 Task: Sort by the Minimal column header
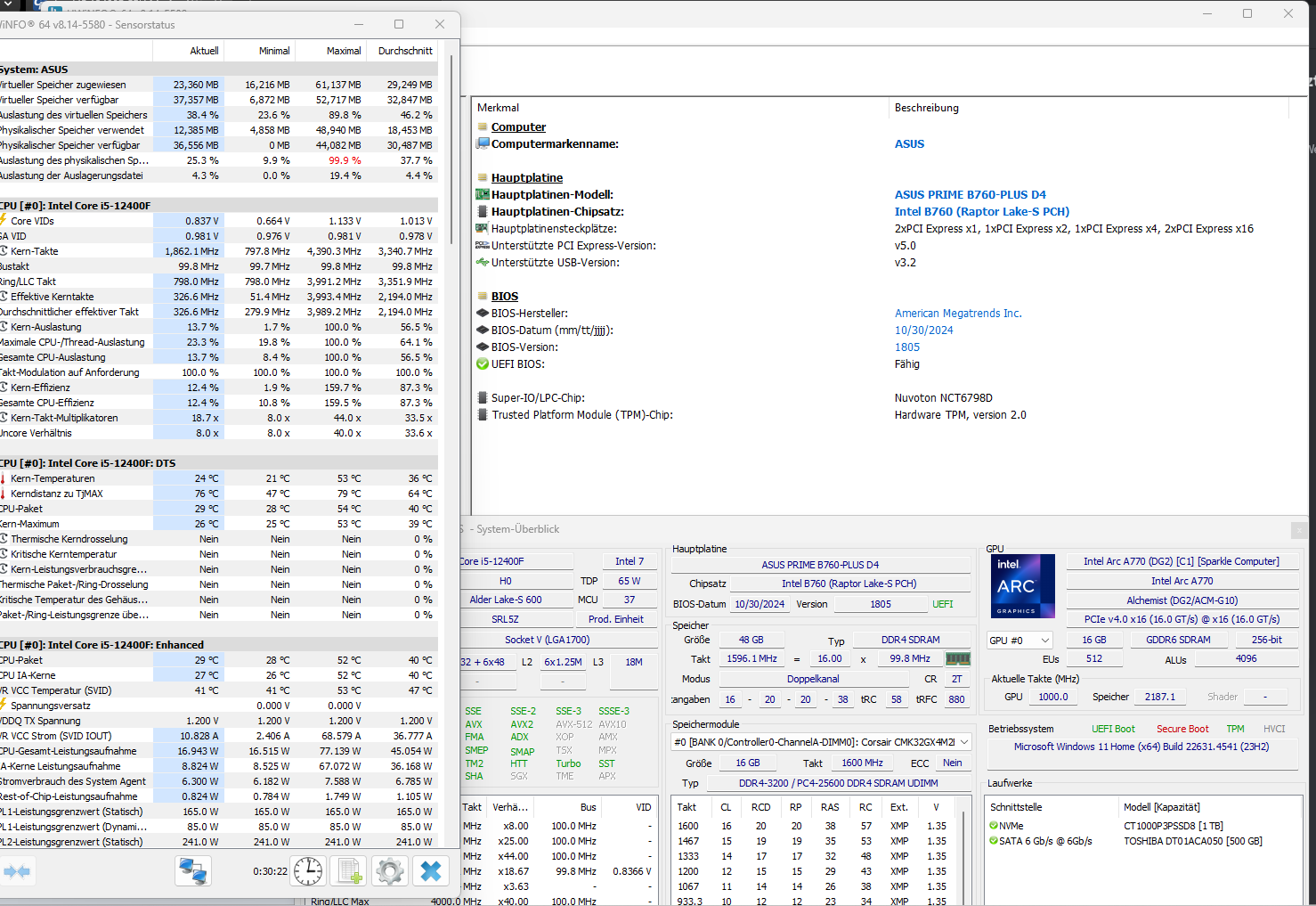point(259,51)
